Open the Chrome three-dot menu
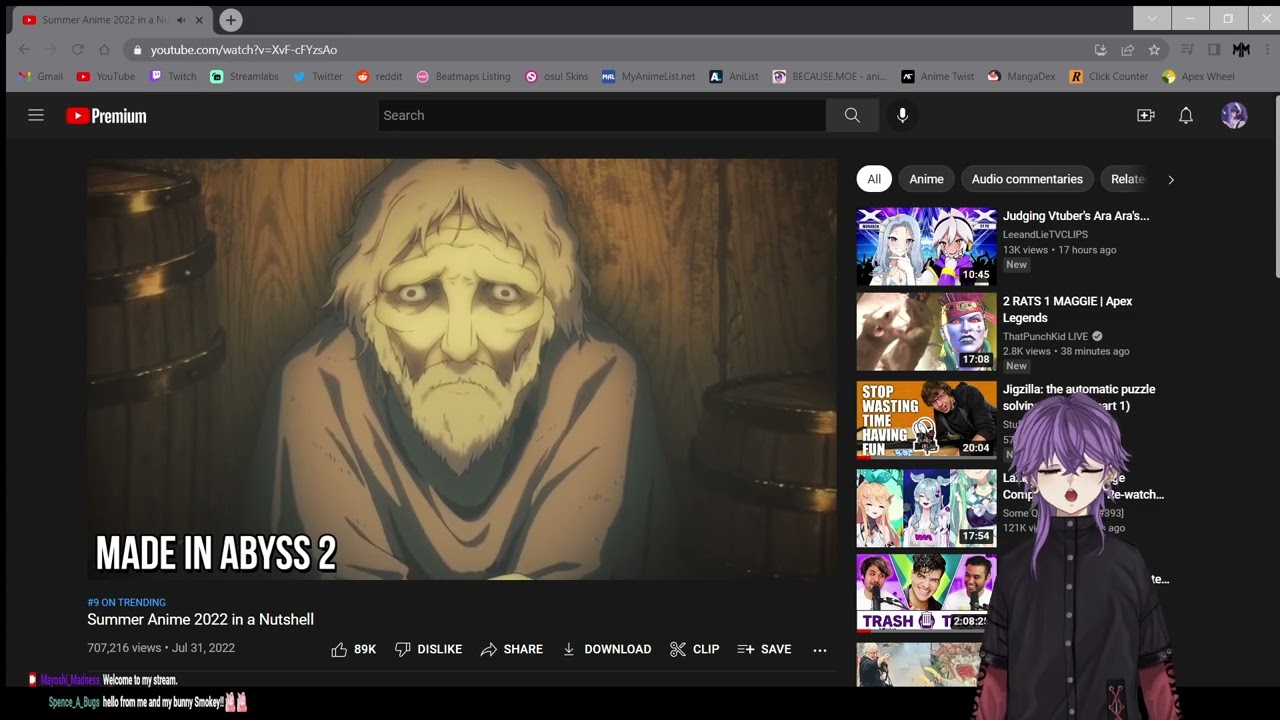 1267,50
